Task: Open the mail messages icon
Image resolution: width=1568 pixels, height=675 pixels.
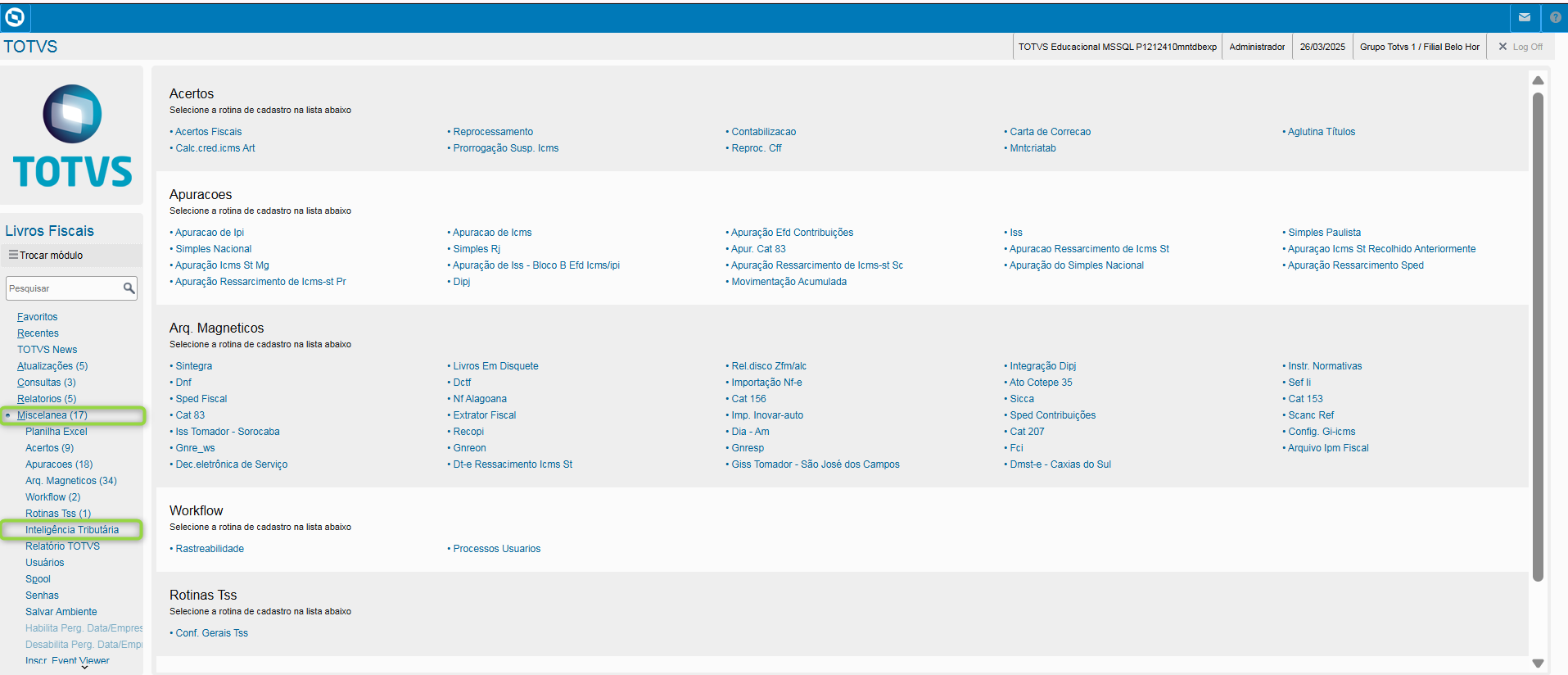Action: coord(1525,17)
